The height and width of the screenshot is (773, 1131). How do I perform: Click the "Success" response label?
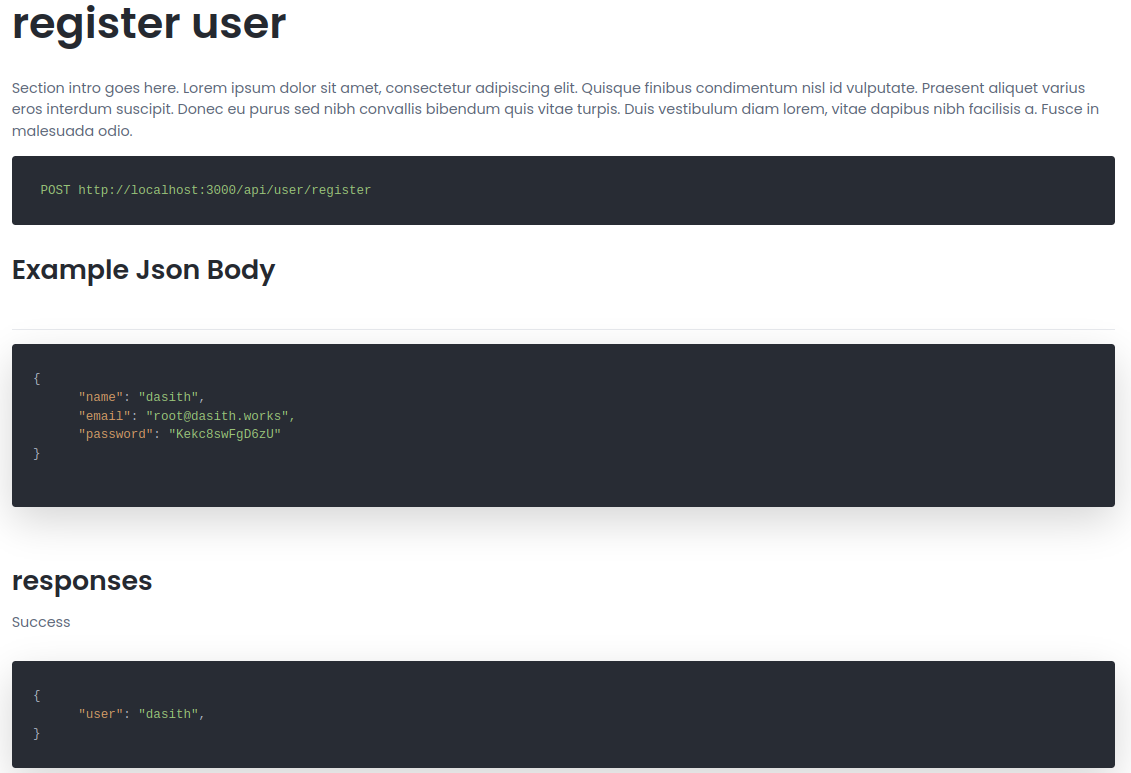[x=41, y=622]
